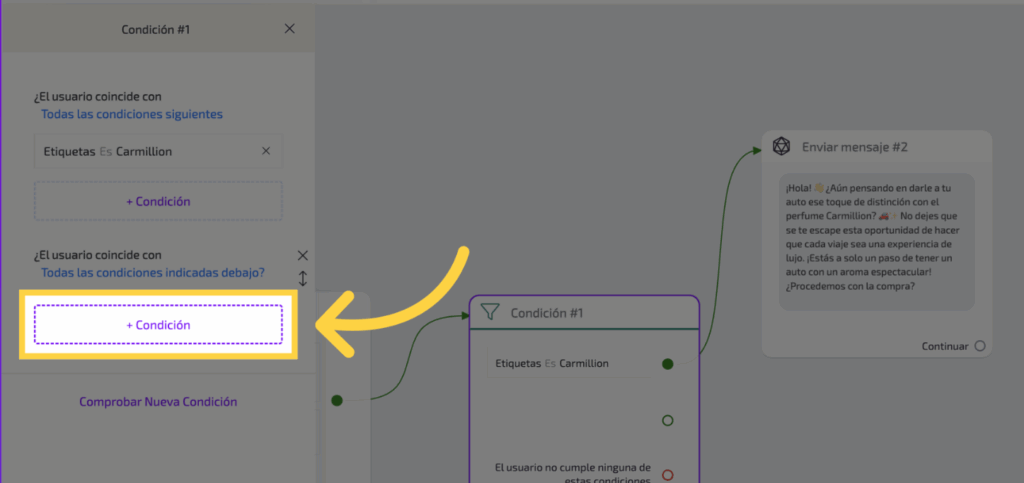Click the Enviar mensaje #2 node icon

pos(782,147)
